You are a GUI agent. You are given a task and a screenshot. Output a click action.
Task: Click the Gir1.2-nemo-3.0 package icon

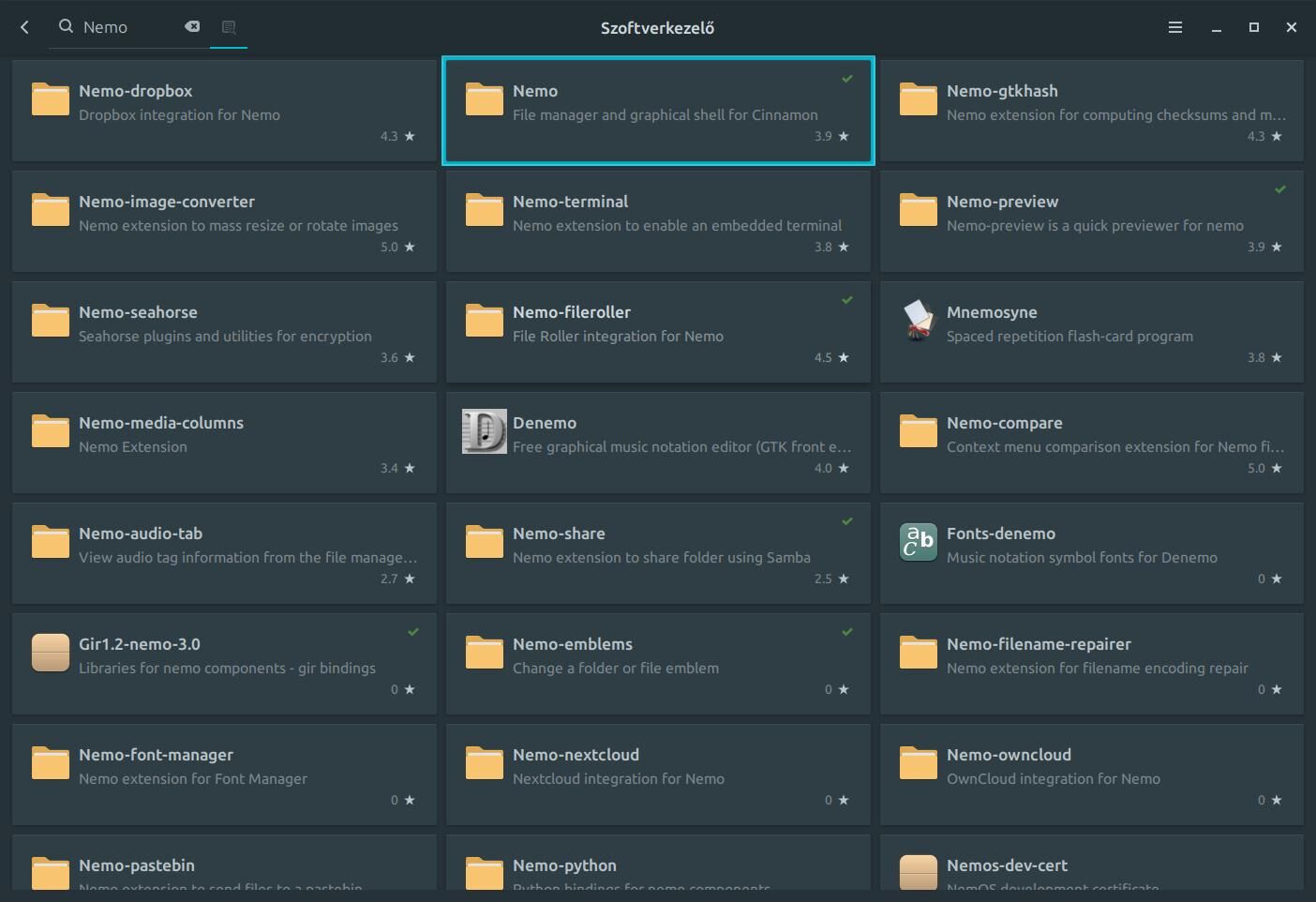pyautogui.click(x=51, y=653)
